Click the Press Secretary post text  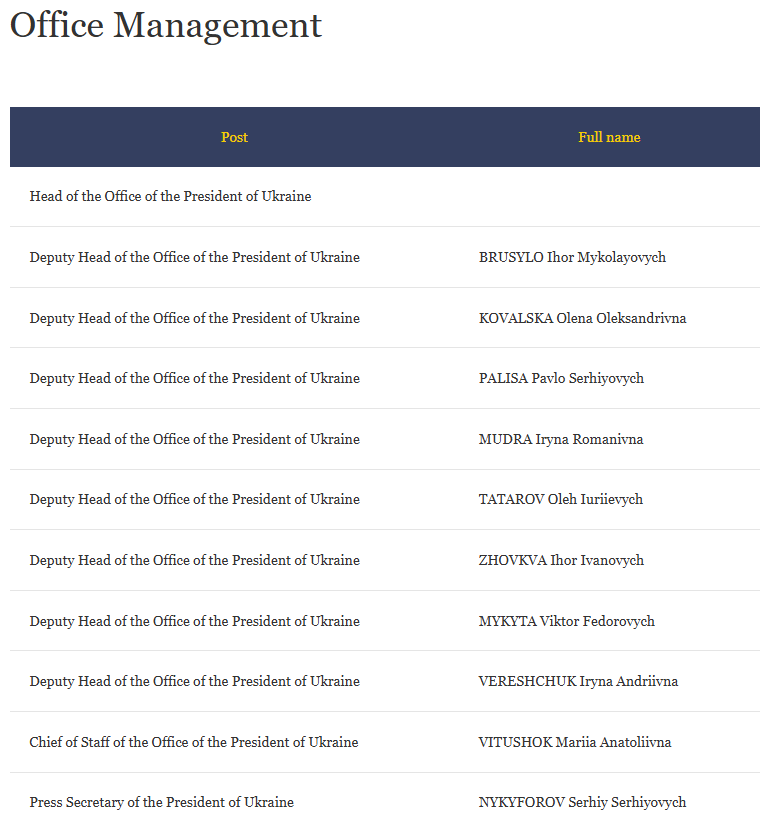(x=161, y=803)
